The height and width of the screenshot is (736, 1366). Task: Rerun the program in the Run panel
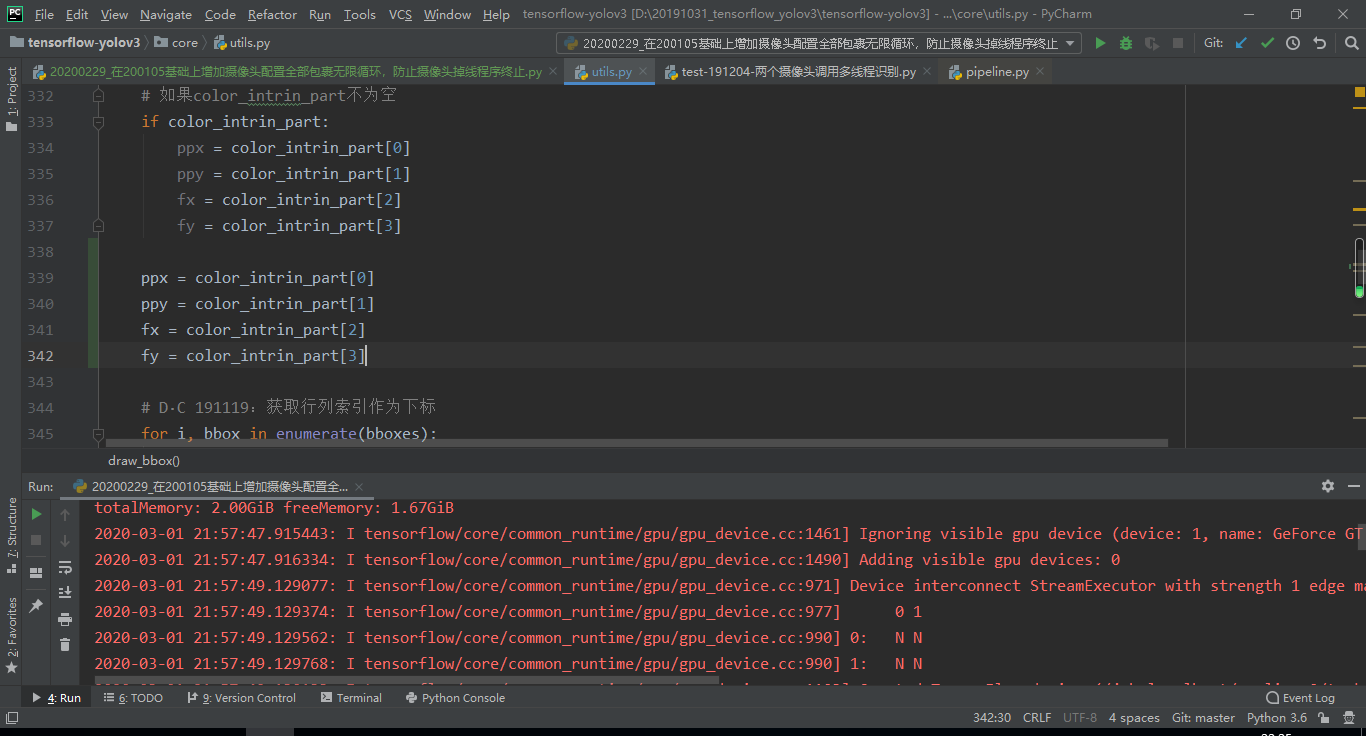tap(37, 513)
